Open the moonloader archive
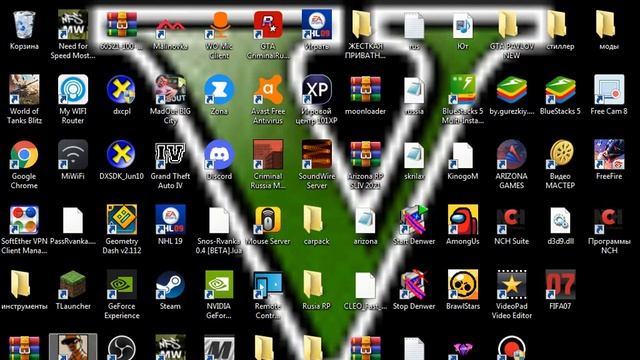 365,90
